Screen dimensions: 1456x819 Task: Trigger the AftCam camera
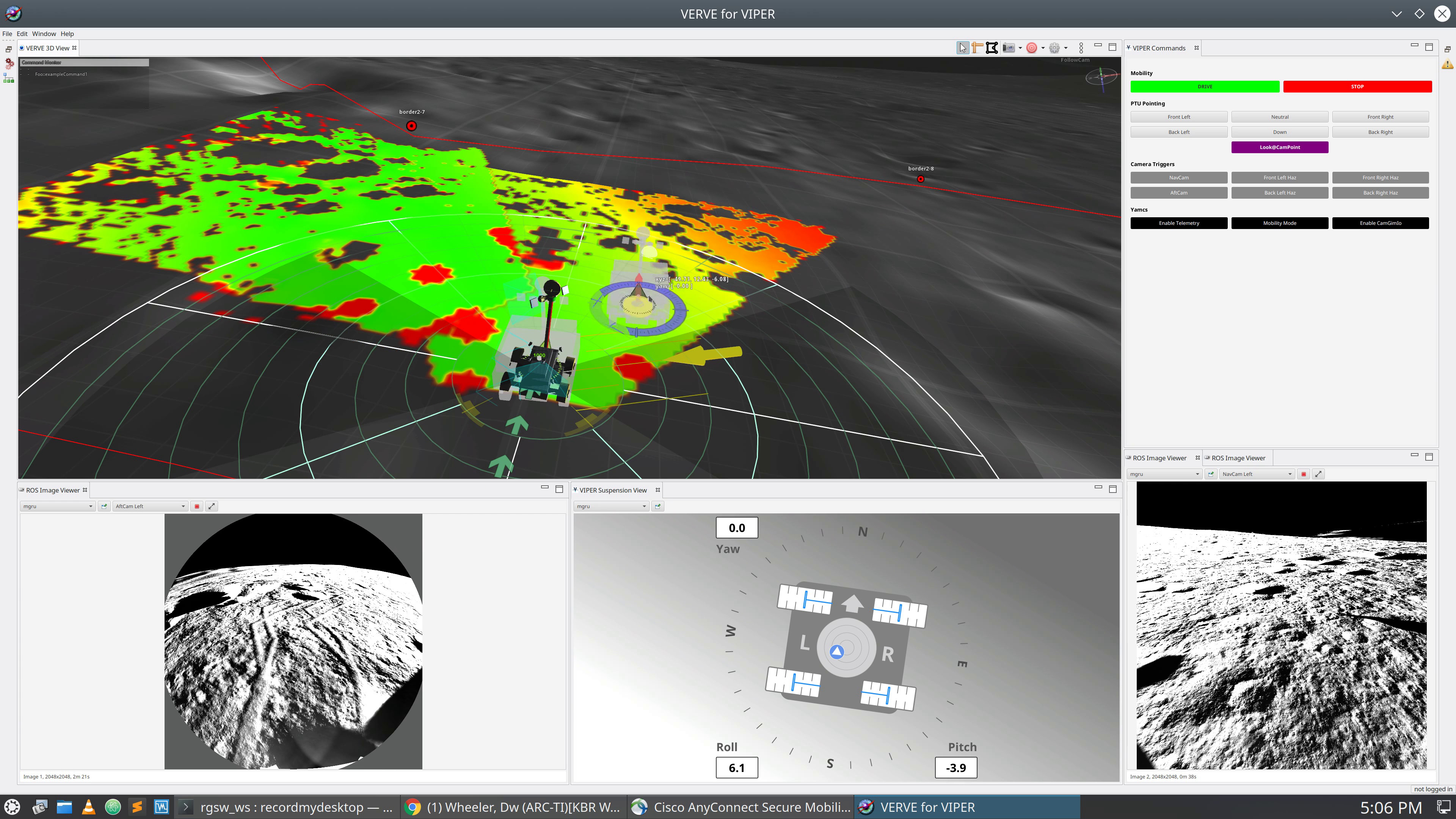pos(1178,193)
